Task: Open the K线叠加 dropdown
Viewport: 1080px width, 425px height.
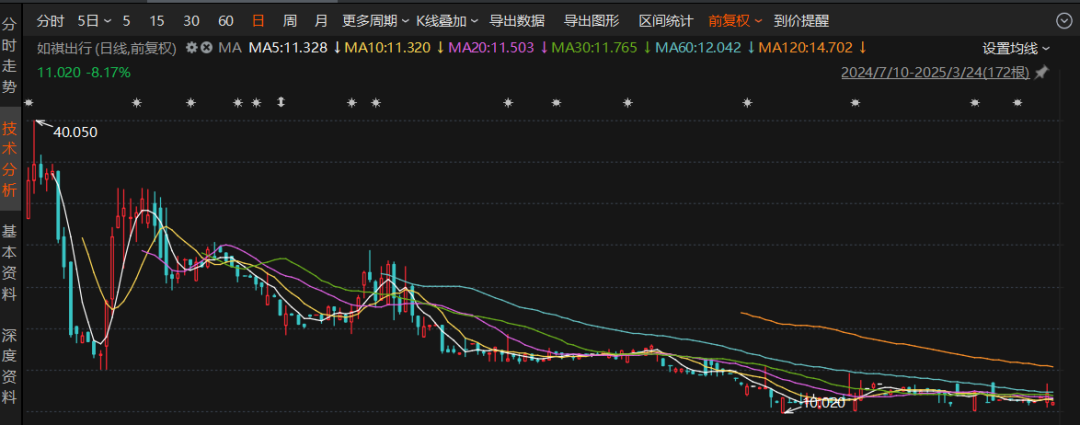Action: click(x=446, y=20)
